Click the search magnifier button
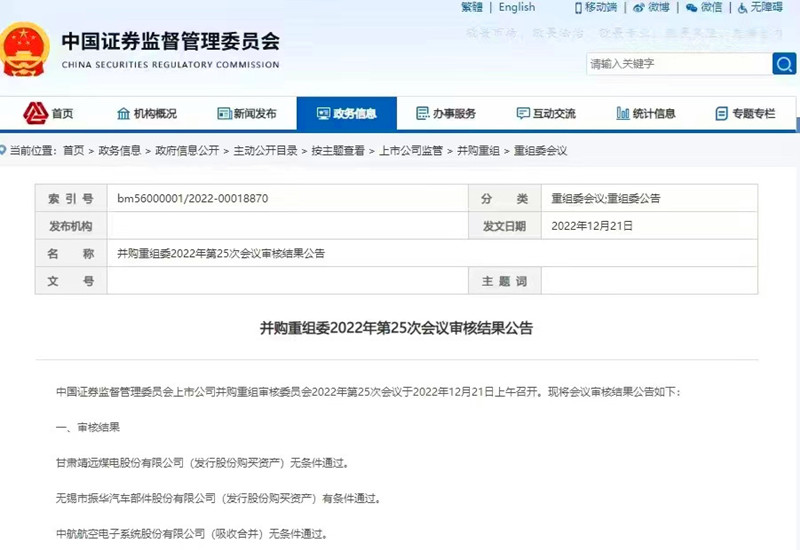Image resolution: width=800 pixels, height=550 pixels. point(784,63)
